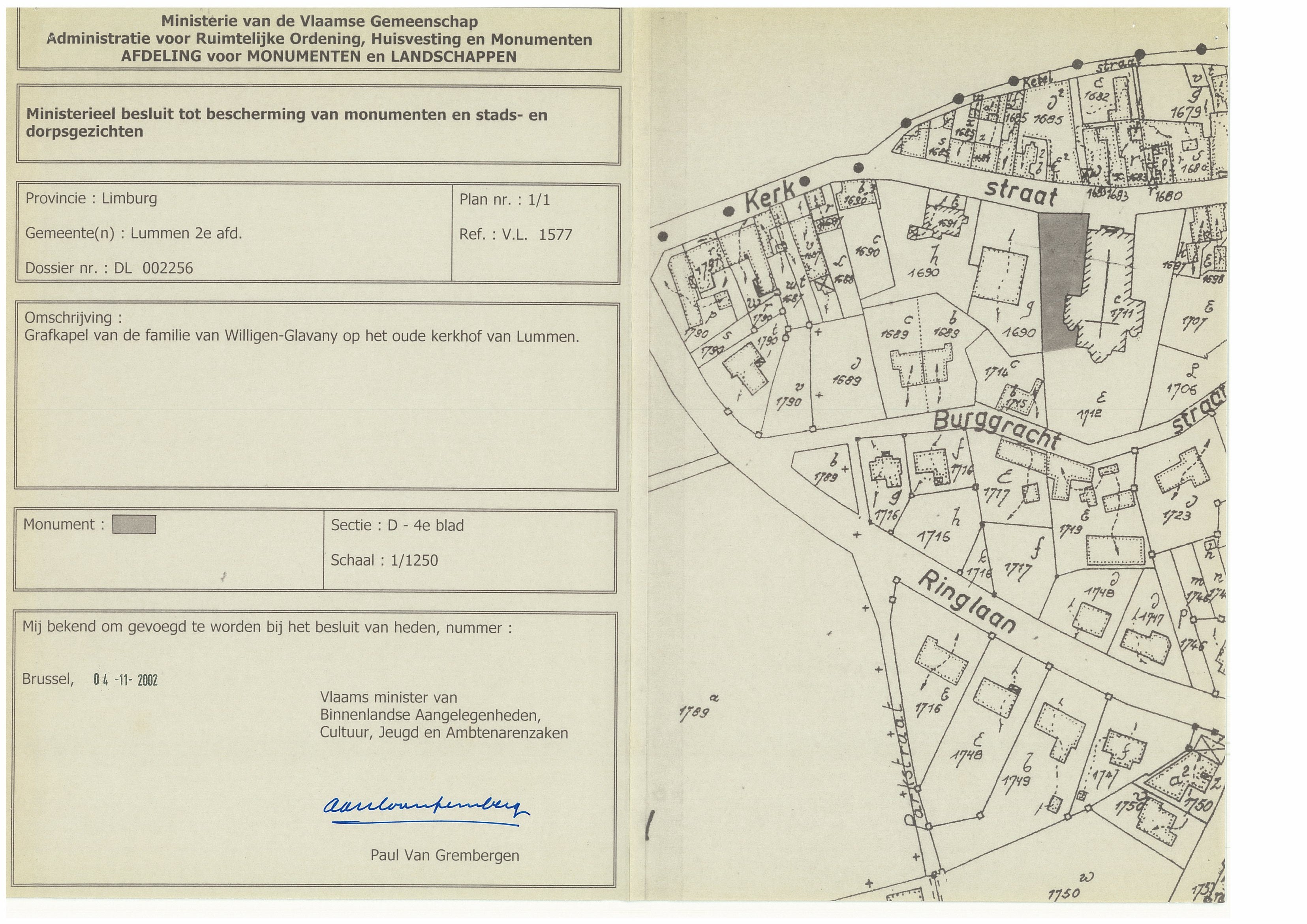Click the Gemeente Lummen 2e afd. text

click(134, 233)
